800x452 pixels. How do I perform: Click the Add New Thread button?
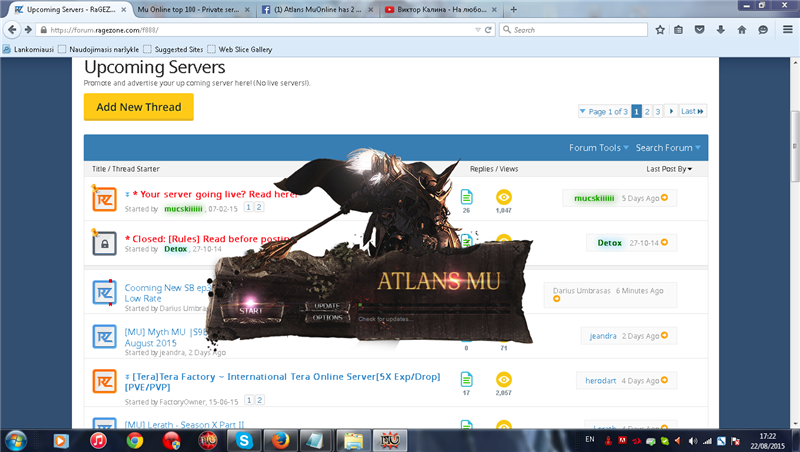(139, 107)
